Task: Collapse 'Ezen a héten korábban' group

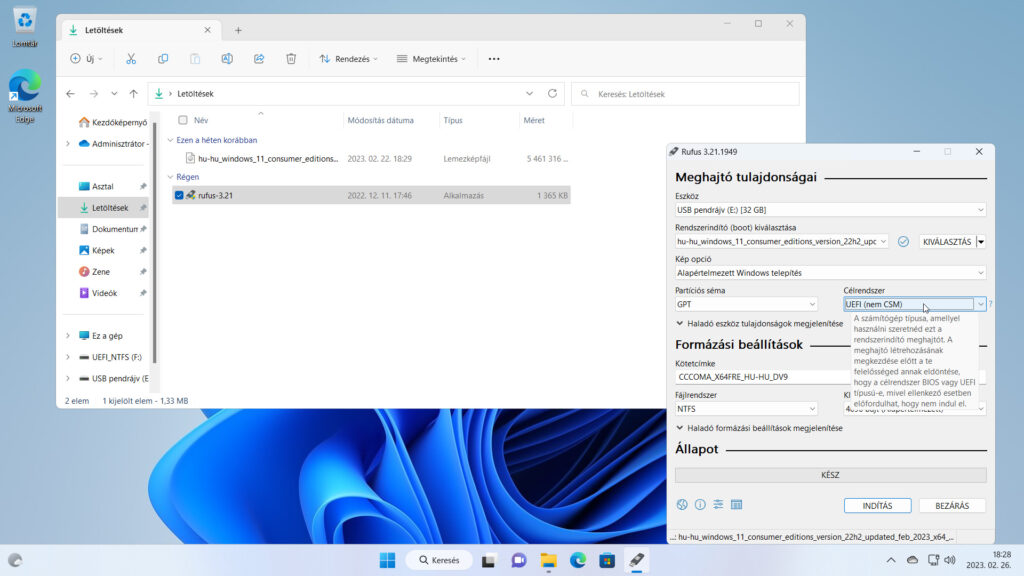Action: (170, 140)
